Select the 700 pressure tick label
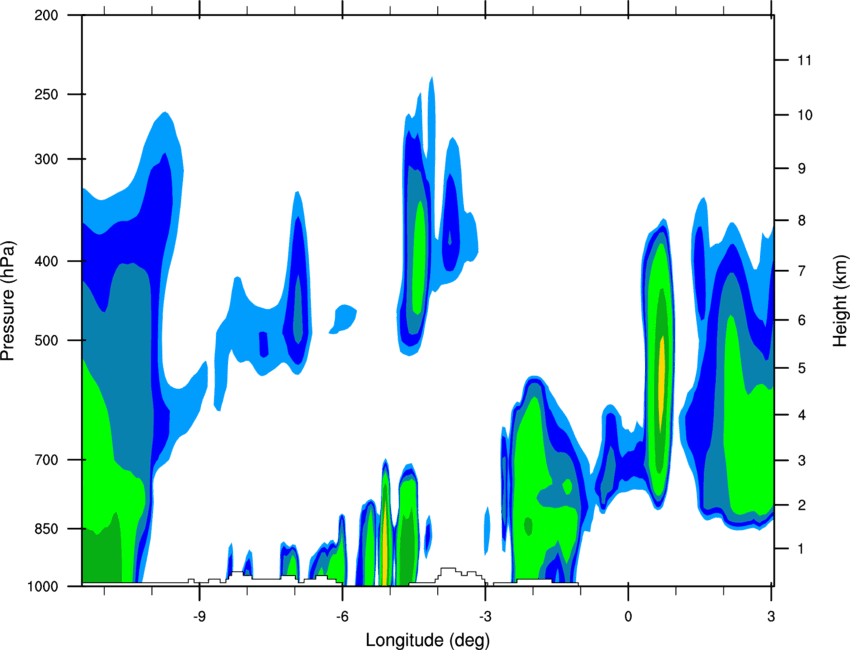Image resolution: width=850 pixels, height=650 pixels. [46, 460]
